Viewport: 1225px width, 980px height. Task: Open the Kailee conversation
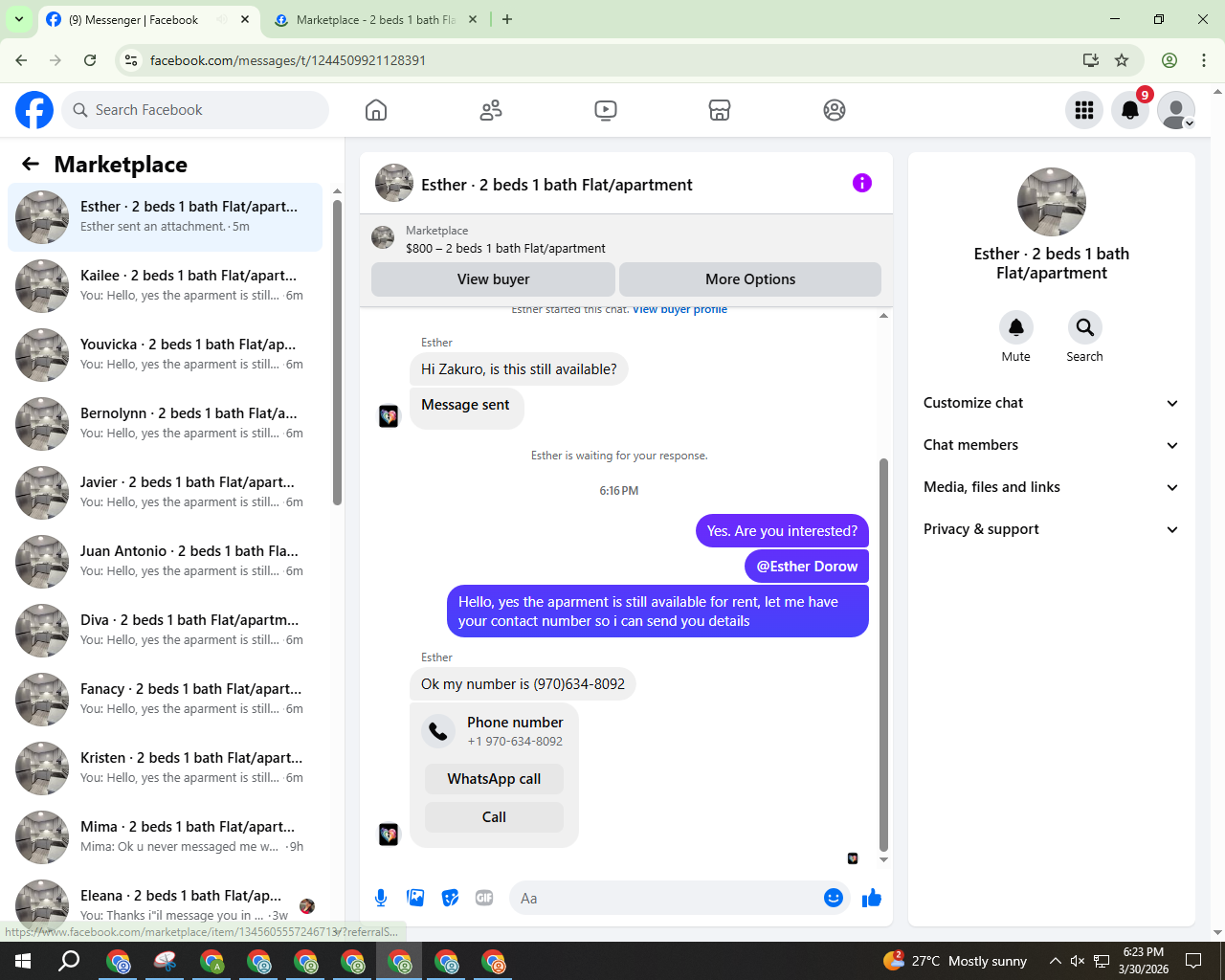pyautogui.click(x=166, y=285)
